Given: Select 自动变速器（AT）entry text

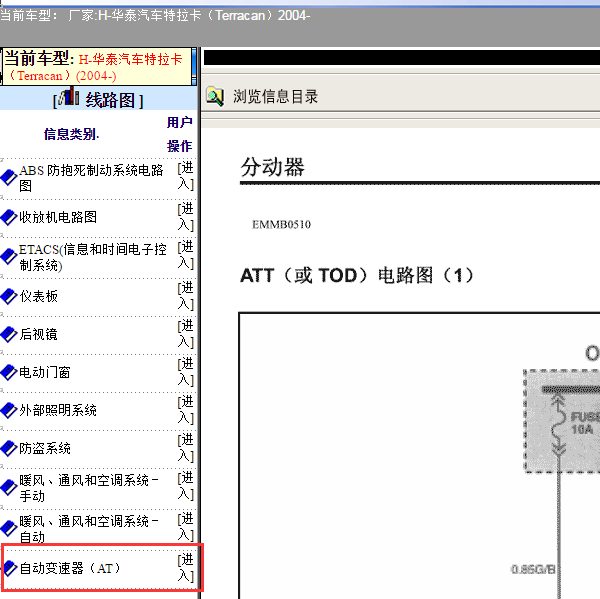Looking at the screenshot, I should click(70, 568).
